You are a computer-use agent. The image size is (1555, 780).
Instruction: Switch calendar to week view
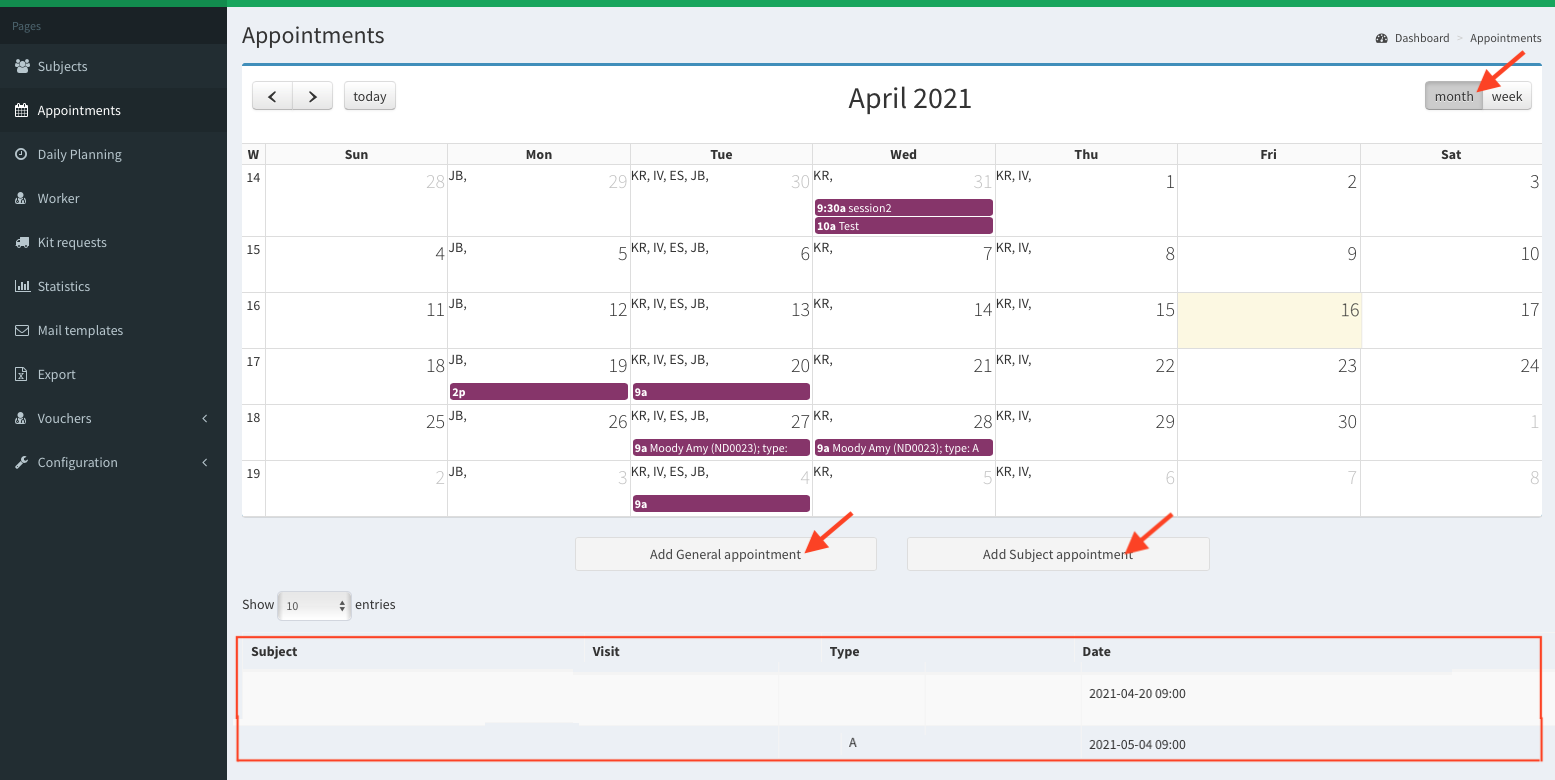1507,96
